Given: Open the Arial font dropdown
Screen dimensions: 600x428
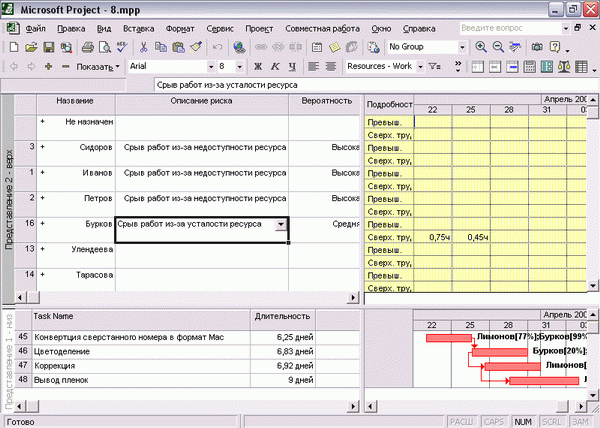Looking at the screenshot, I should 210,67.
